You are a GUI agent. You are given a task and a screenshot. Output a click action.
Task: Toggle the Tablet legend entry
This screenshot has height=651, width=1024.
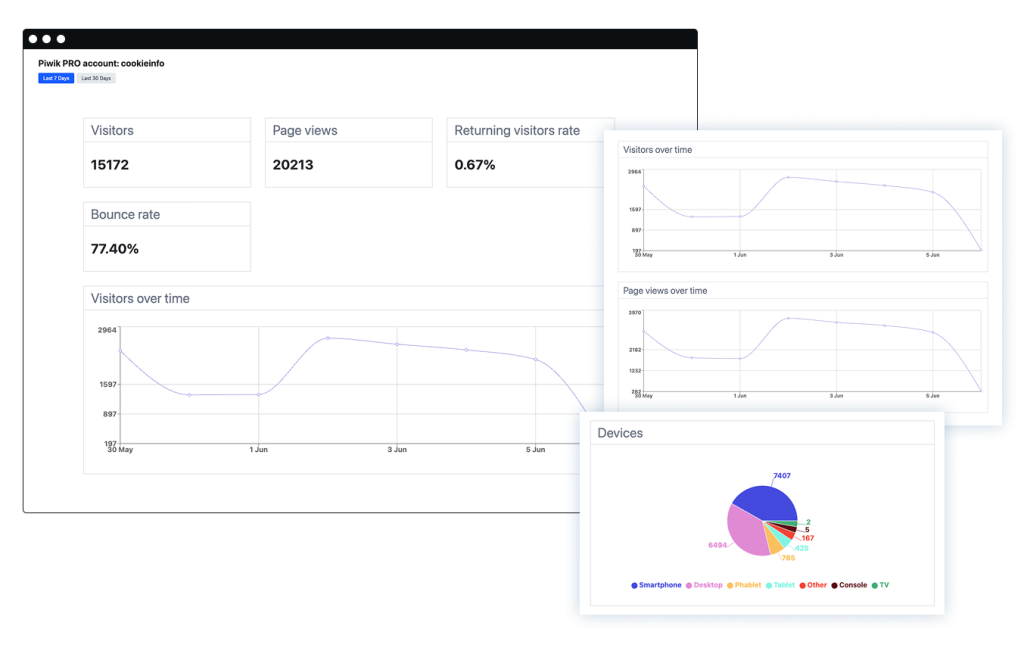[x=781, y=585]
